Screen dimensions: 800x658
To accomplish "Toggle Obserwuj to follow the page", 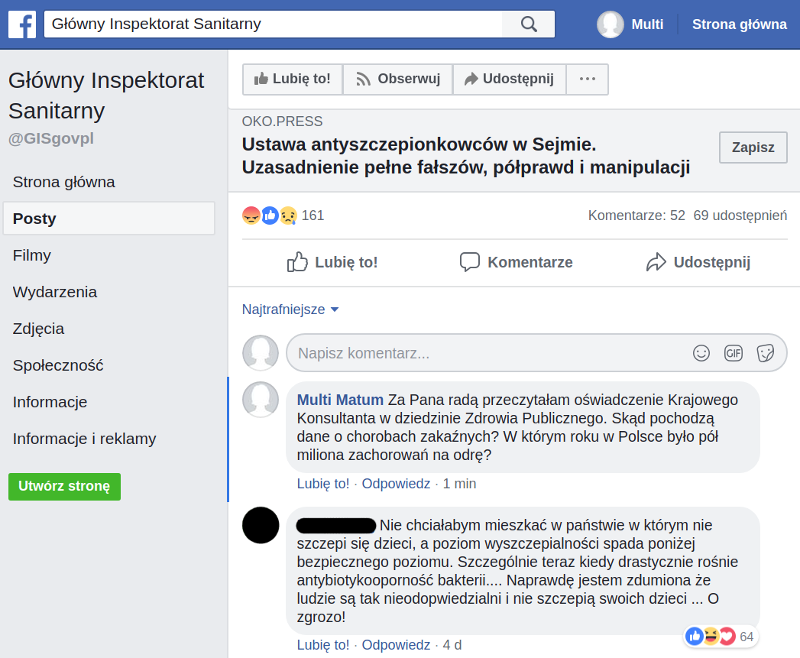I will pos(398,79).
